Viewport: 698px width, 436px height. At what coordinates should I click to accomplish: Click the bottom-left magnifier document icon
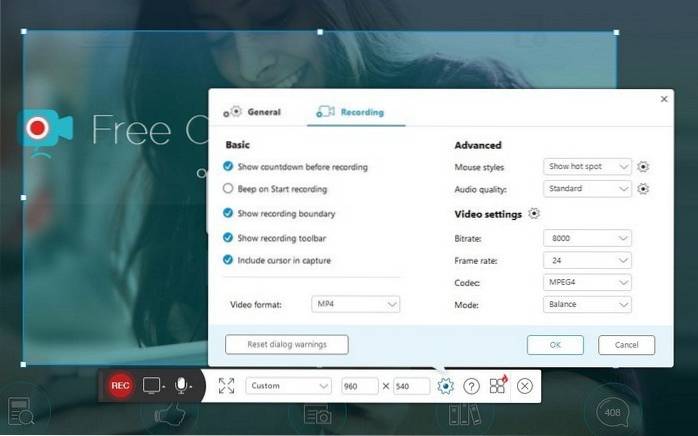click(x=20, y=411)
